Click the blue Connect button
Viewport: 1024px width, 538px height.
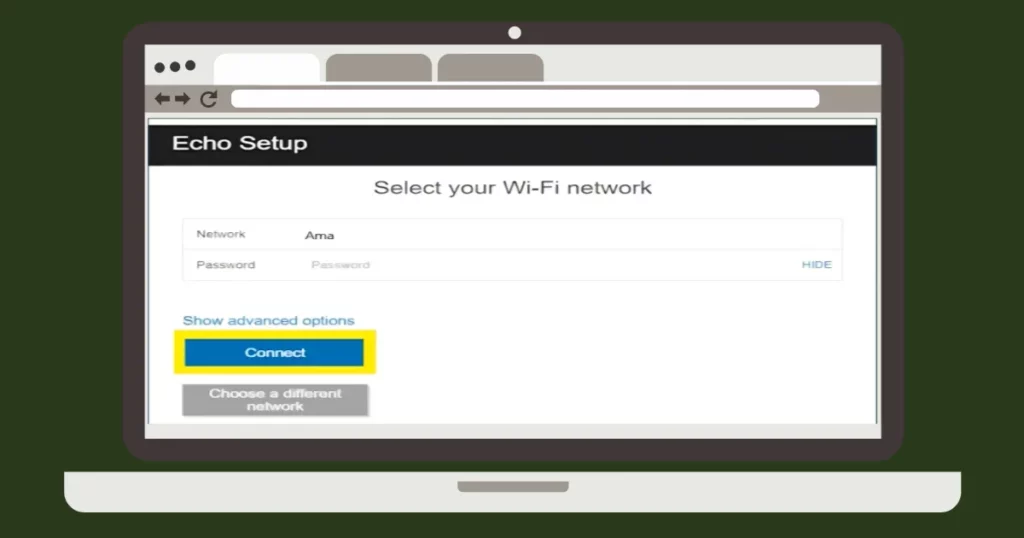click(x=274, y=353)
